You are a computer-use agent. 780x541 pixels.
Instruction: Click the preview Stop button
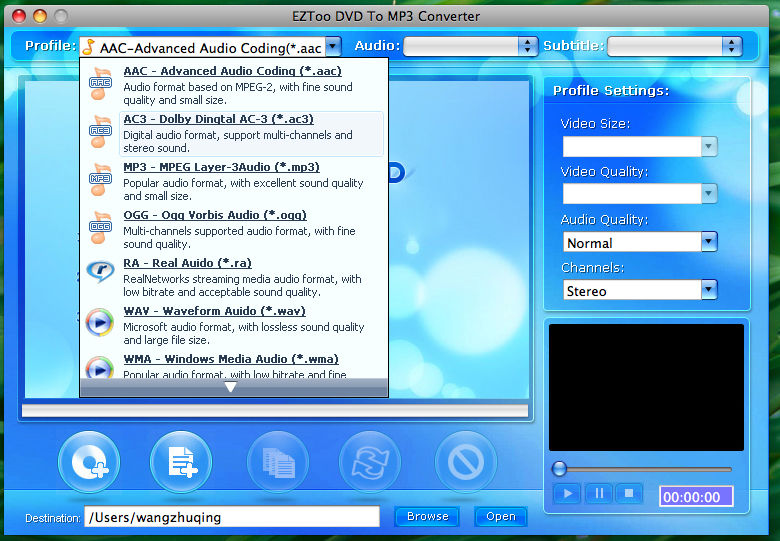pos(629,494)
